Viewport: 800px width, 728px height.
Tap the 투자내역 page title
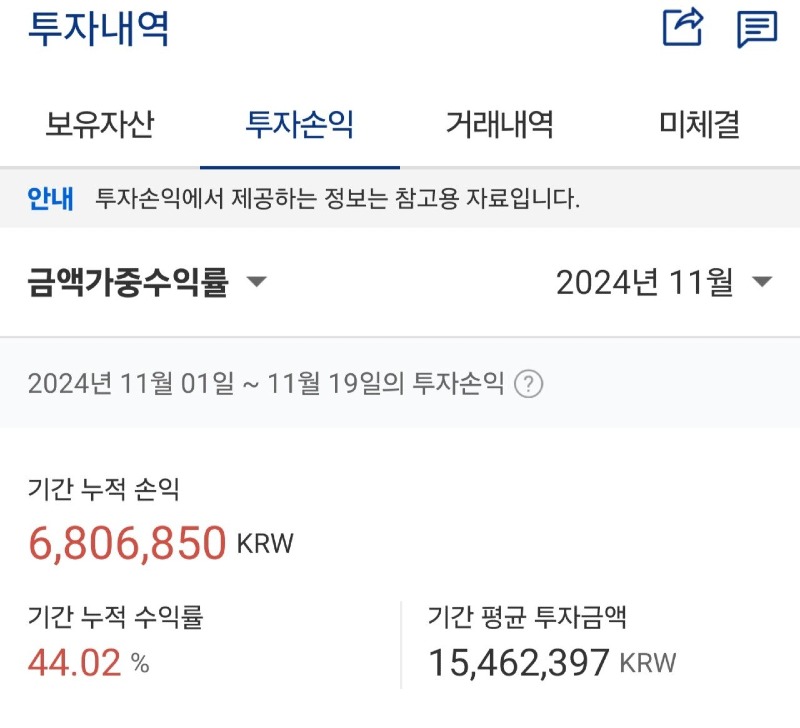tap(98, 28)
